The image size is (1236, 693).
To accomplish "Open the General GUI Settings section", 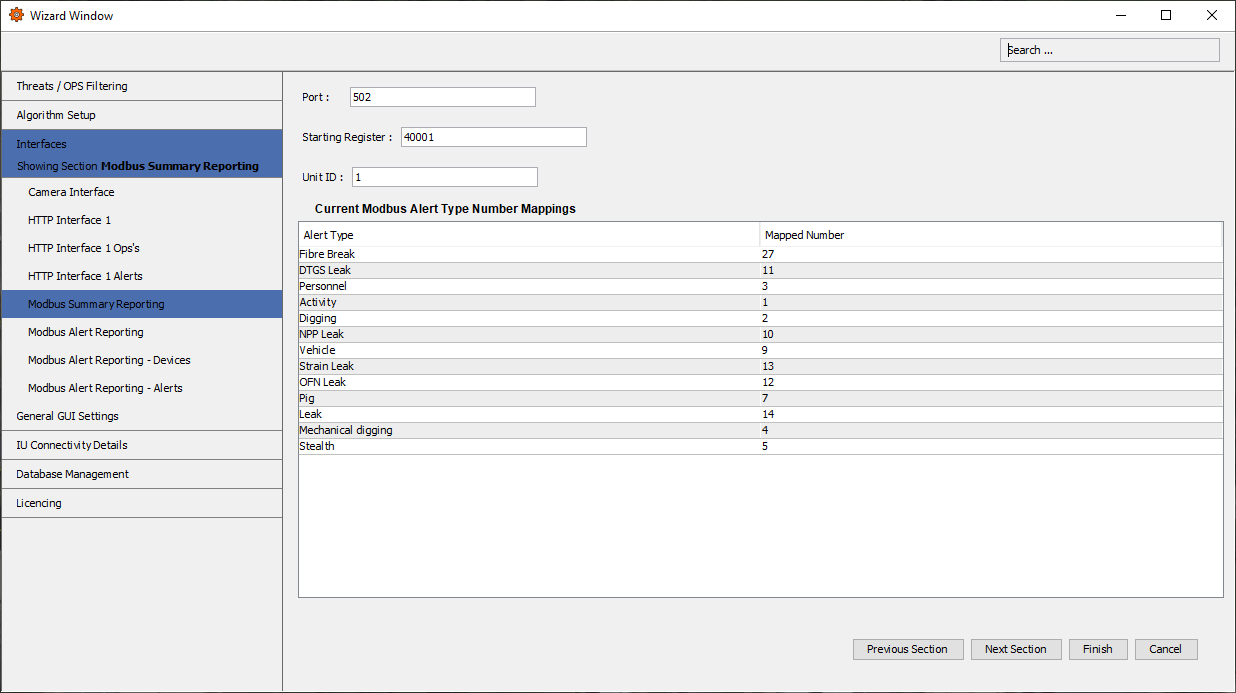I will pyautogui.click(x=69, y=416).
